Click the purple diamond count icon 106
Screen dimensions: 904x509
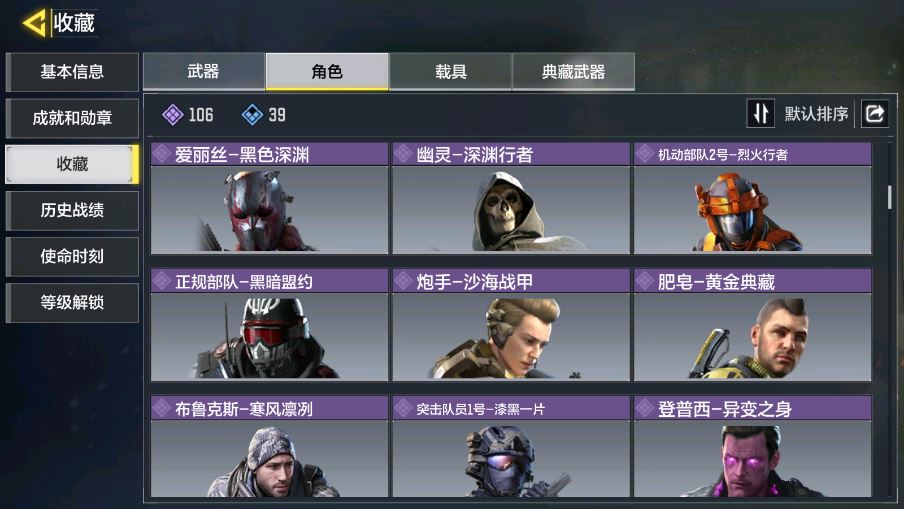tap(173, 115)
